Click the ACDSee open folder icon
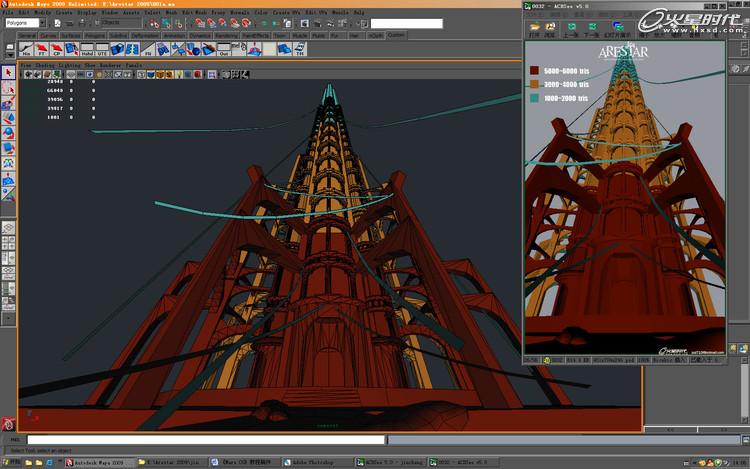The height and width of the screenshot is (469, 750). tap(535, 27)
